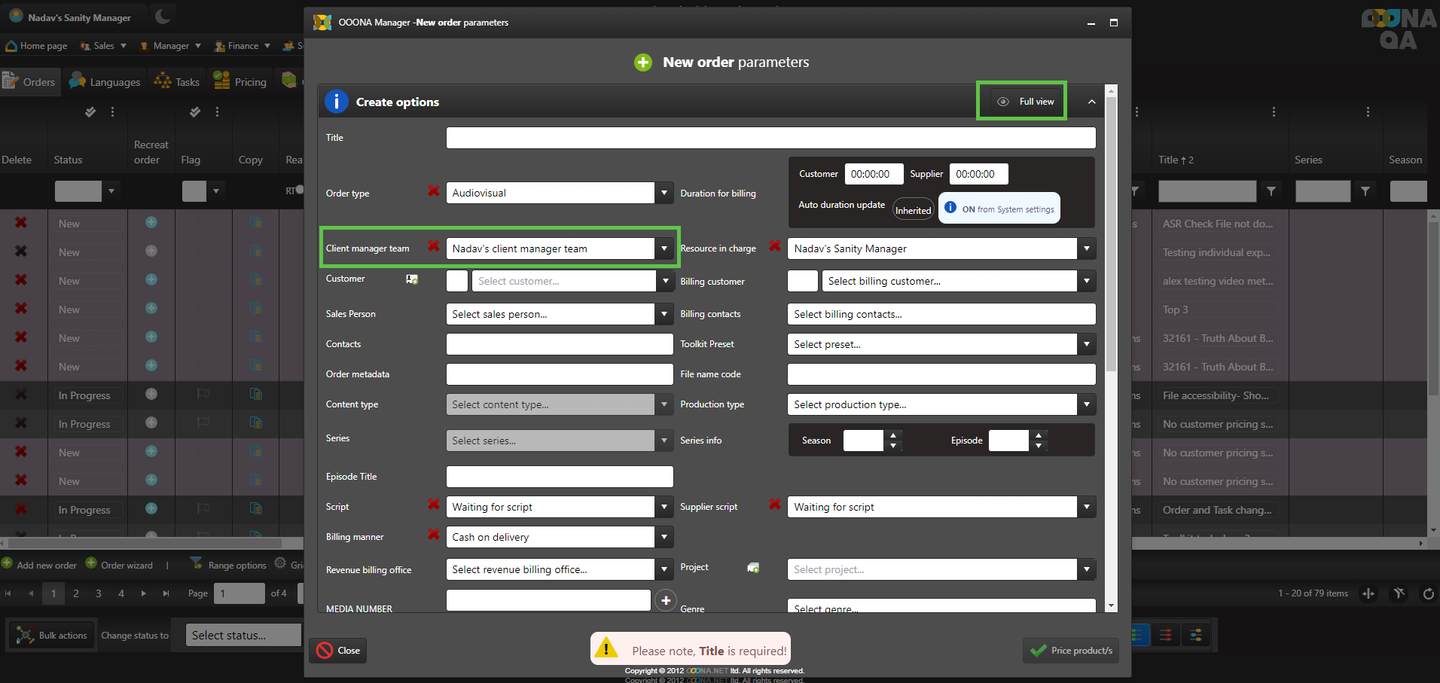Click the Close button
The width and height of the screenshot is (1440, 683).
pyautogui.click(x=338, y=650)
